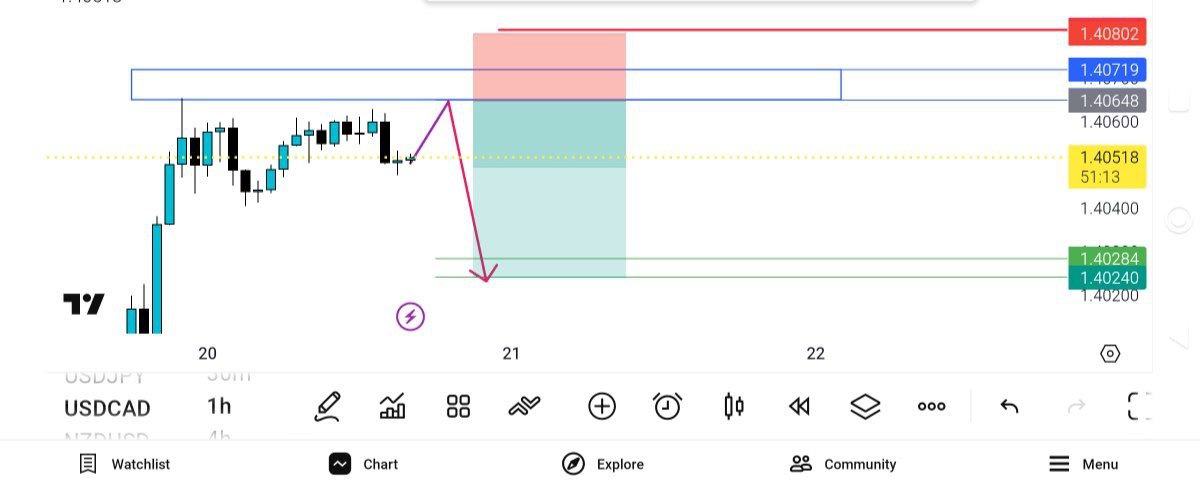1200x489 pixels.
Task: Undo the last chart action
Action: pyautogui.click(x=1009, y=406)
